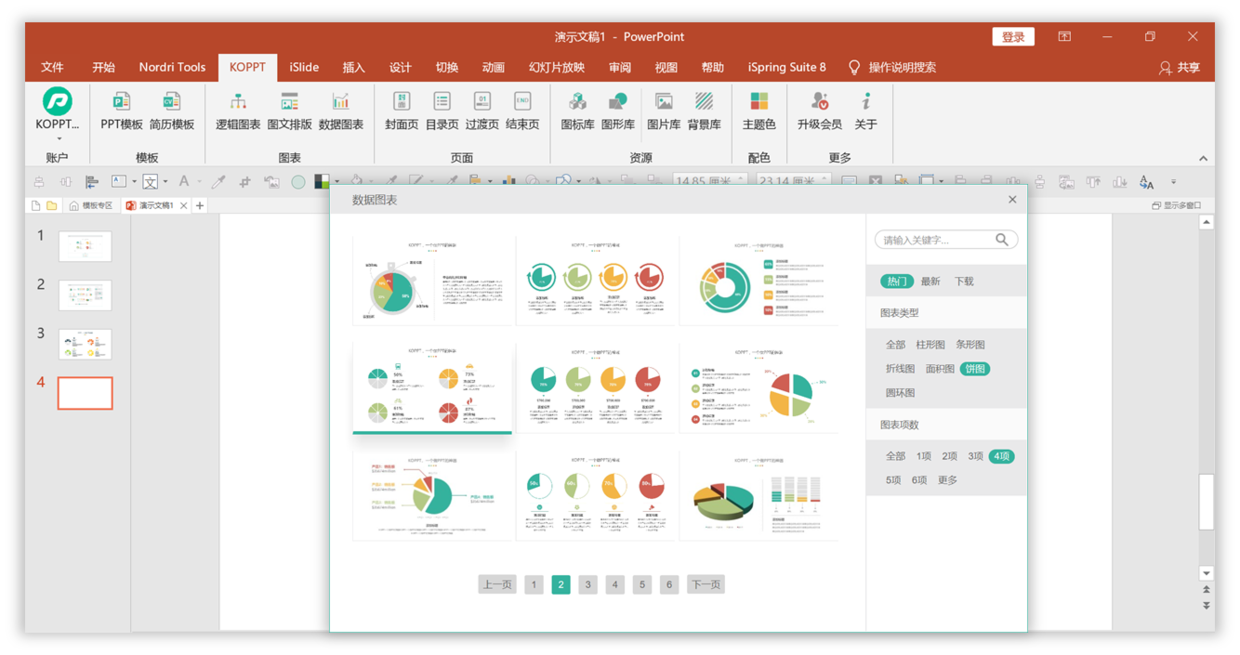
Task: Open the 文件 menu
Action: [x=52, y=67]
